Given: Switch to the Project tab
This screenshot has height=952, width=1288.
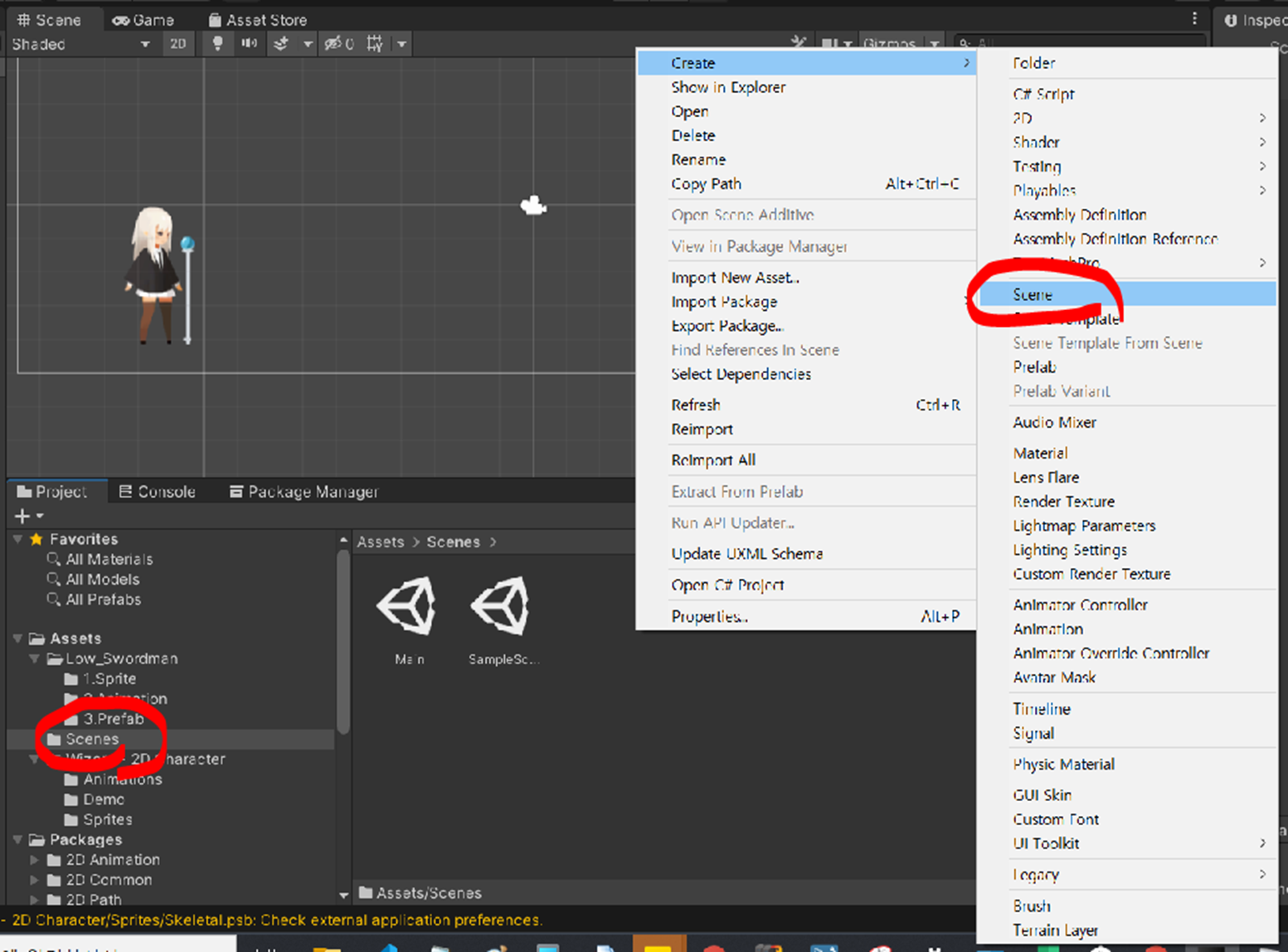Looking at the screenshot, I should click(x=52, y=492).
